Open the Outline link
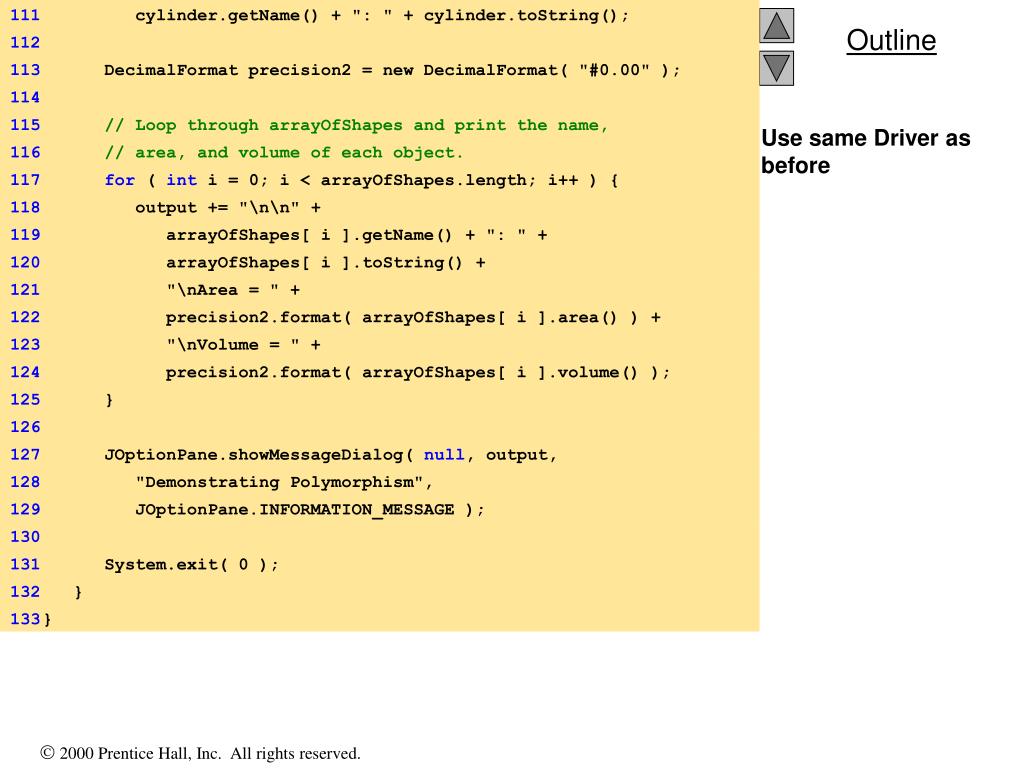This screenshot has width=1024, height=768. [891, 40]
